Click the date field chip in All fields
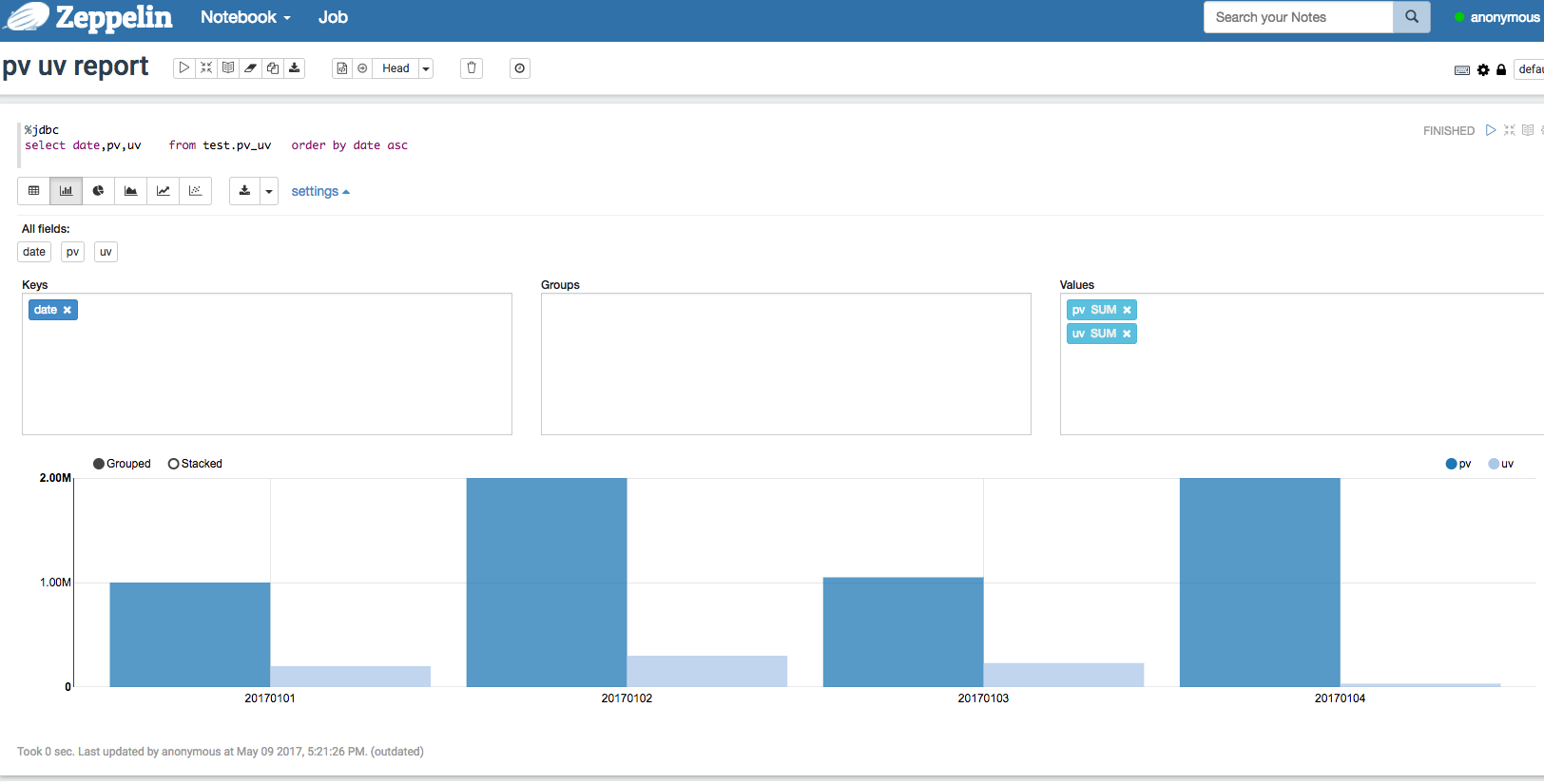Screen dimensions: 1544x784 (x=34, y=252)
